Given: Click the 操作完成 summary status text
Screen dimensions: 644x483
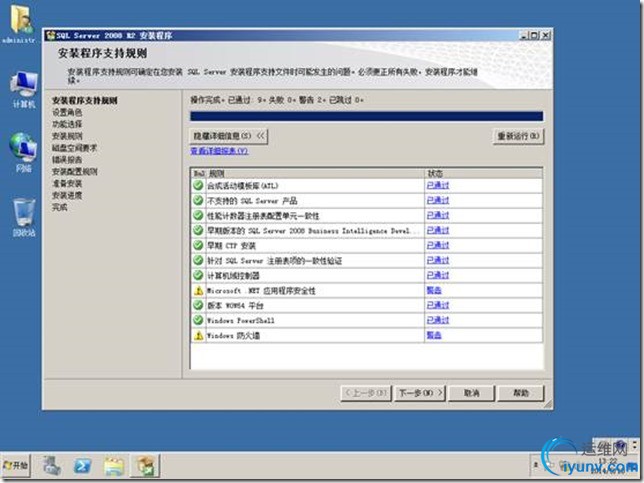Looking at the screenshot, I should pyautogui.click(x=277, y=100).
